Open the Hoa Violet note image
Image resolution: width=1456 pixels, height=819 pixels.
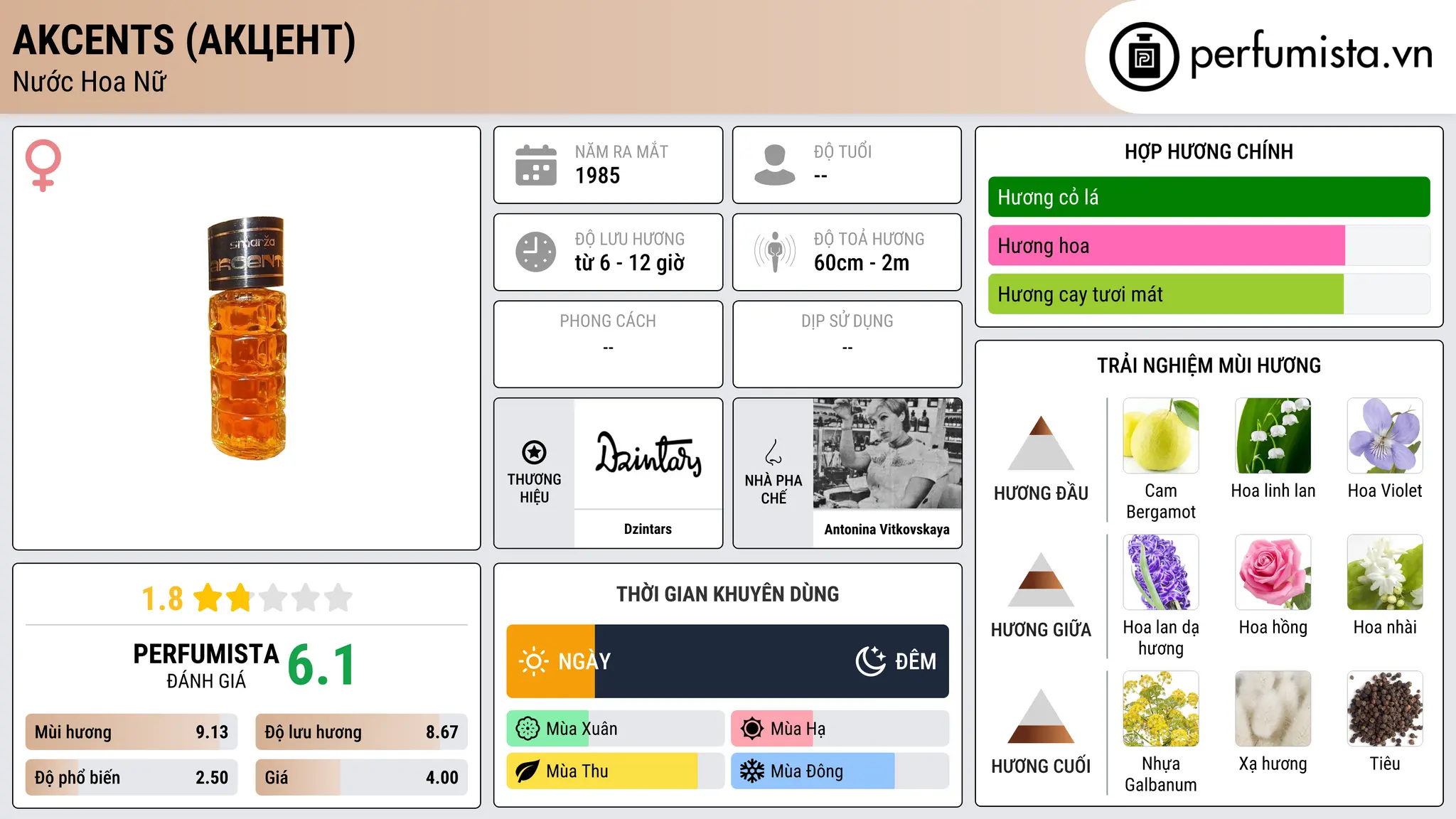tap(1385, 436)
